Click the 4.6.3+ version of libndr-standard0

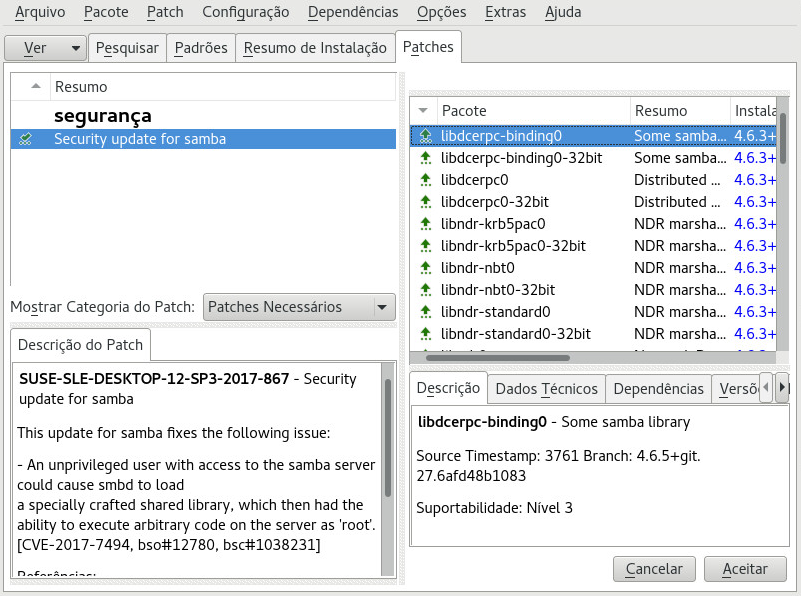pos(755,312)
